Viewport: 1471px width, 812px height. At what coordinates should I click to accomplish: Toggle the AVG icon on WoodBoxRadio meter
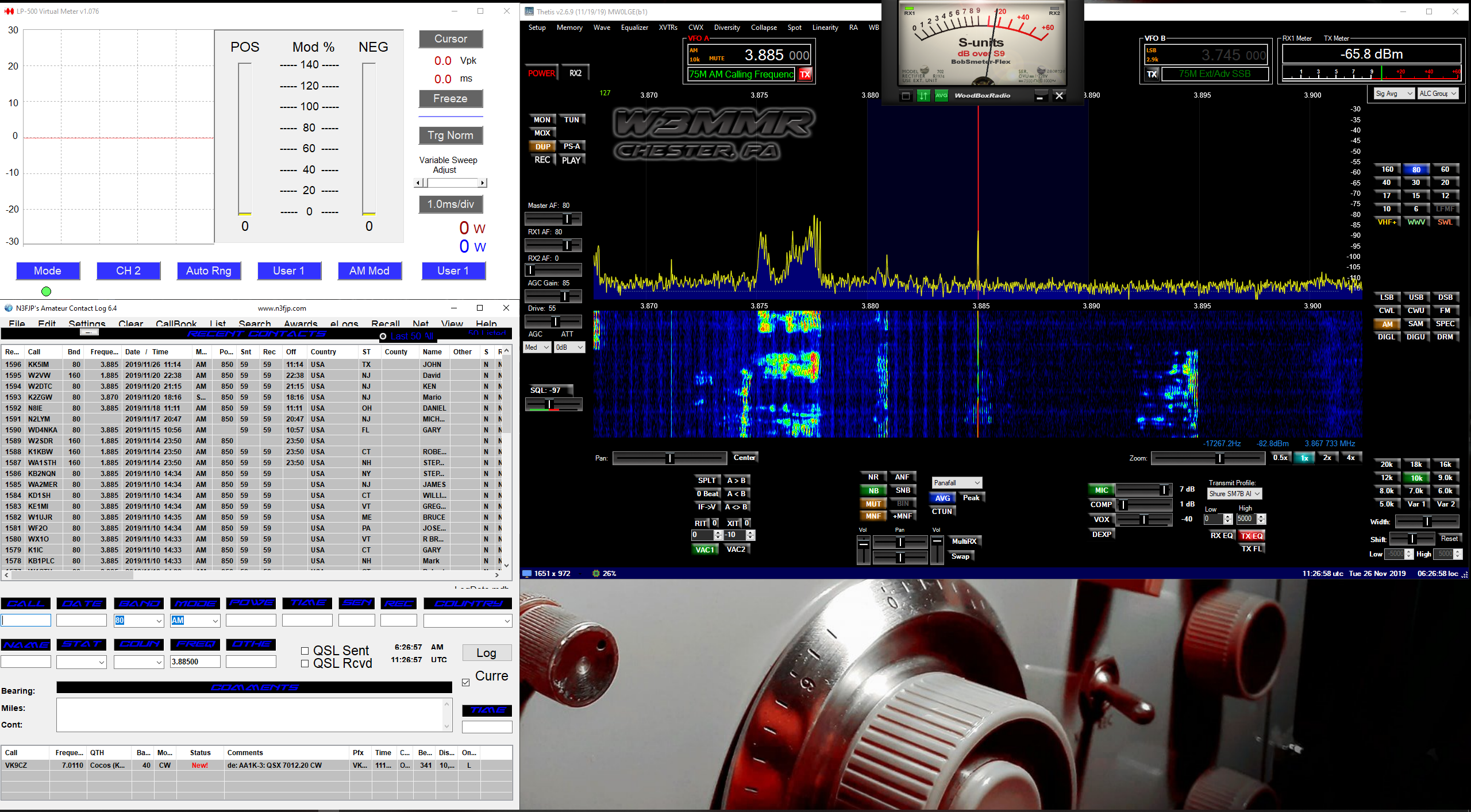click(941, 96)
